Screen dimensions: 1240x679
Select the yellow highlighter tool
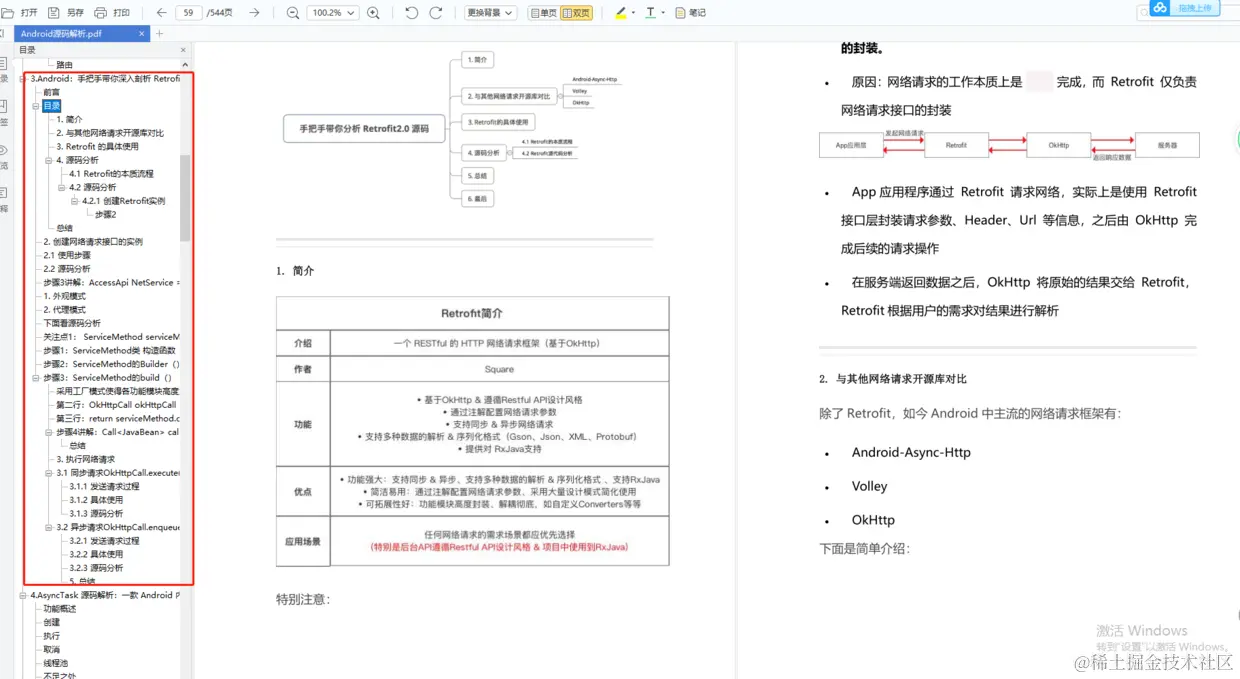click(621, 13)
